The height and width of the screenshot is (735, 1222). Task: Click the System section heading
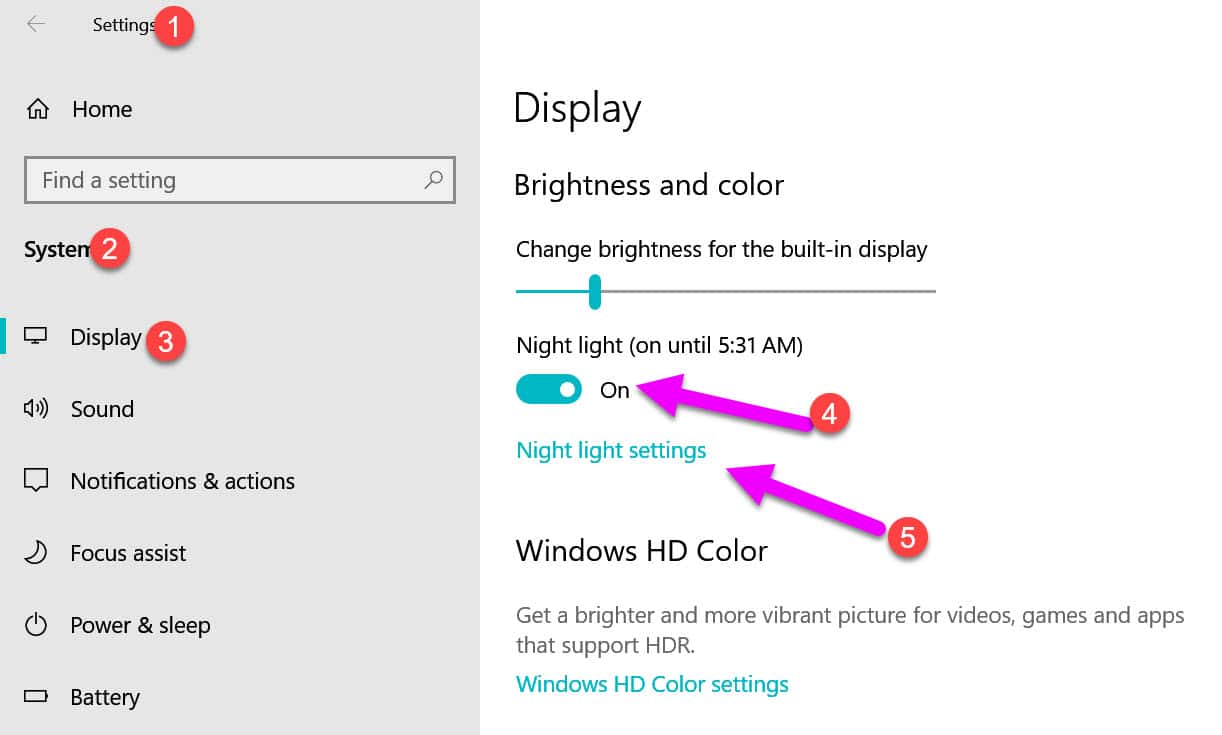coord(55,249)
